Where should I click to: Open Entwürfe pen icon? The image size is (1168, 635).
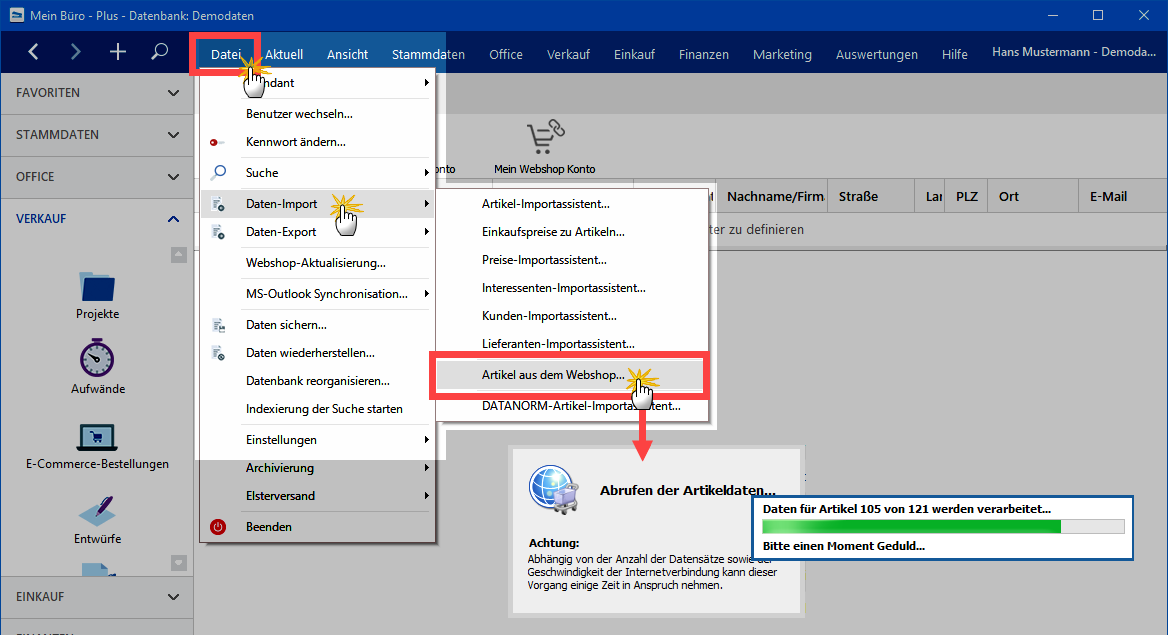coord(97,511)
